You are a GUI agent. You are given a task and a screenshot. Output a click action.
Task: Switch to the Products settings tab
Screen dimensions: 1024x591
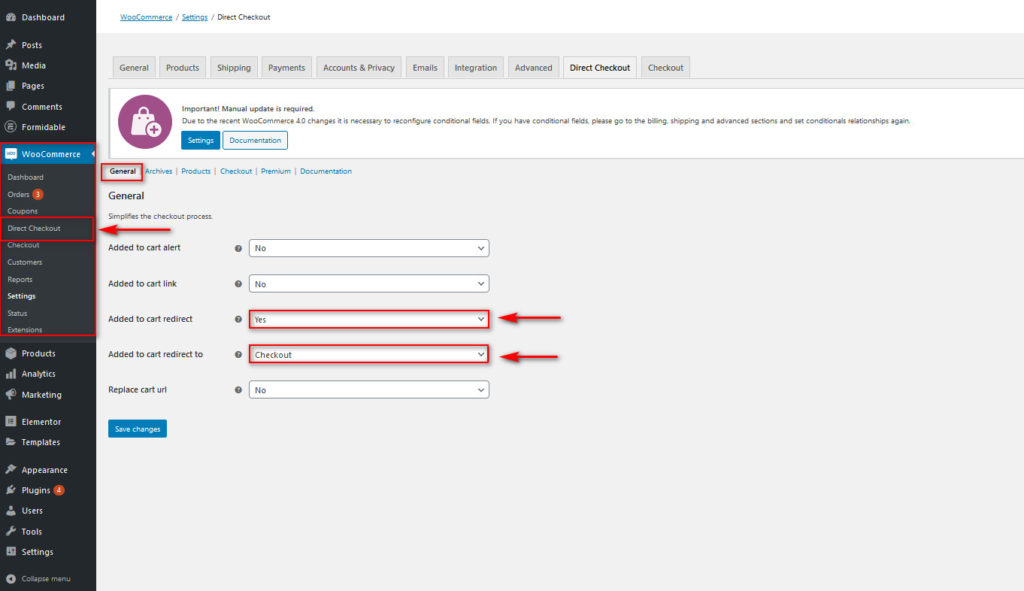click(x=182, y=67)
